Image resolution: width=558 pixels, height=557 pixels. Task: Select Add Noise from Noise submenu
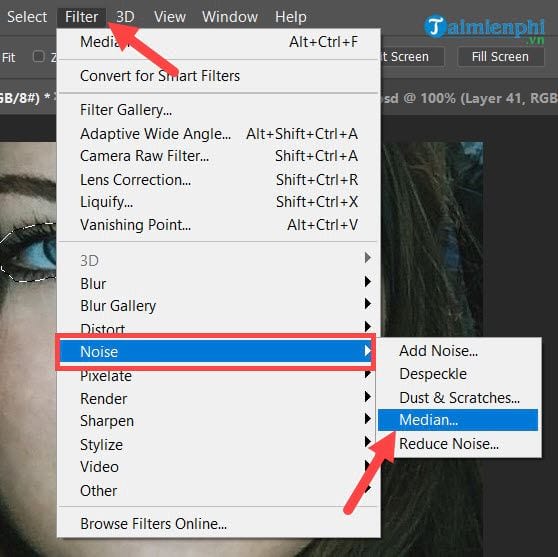point(458,351)
